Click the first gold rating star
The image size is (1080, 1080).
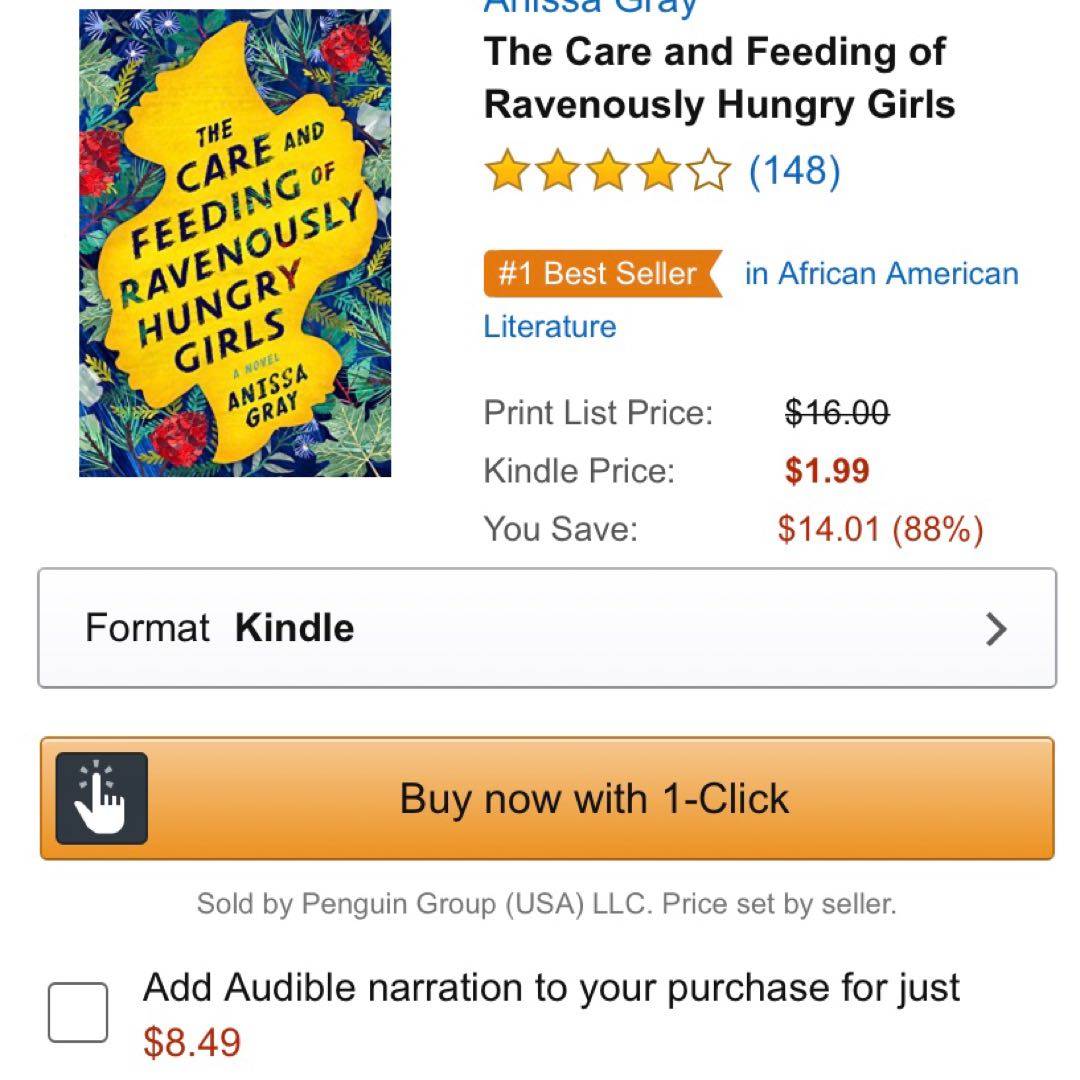[x=505, y=171]
